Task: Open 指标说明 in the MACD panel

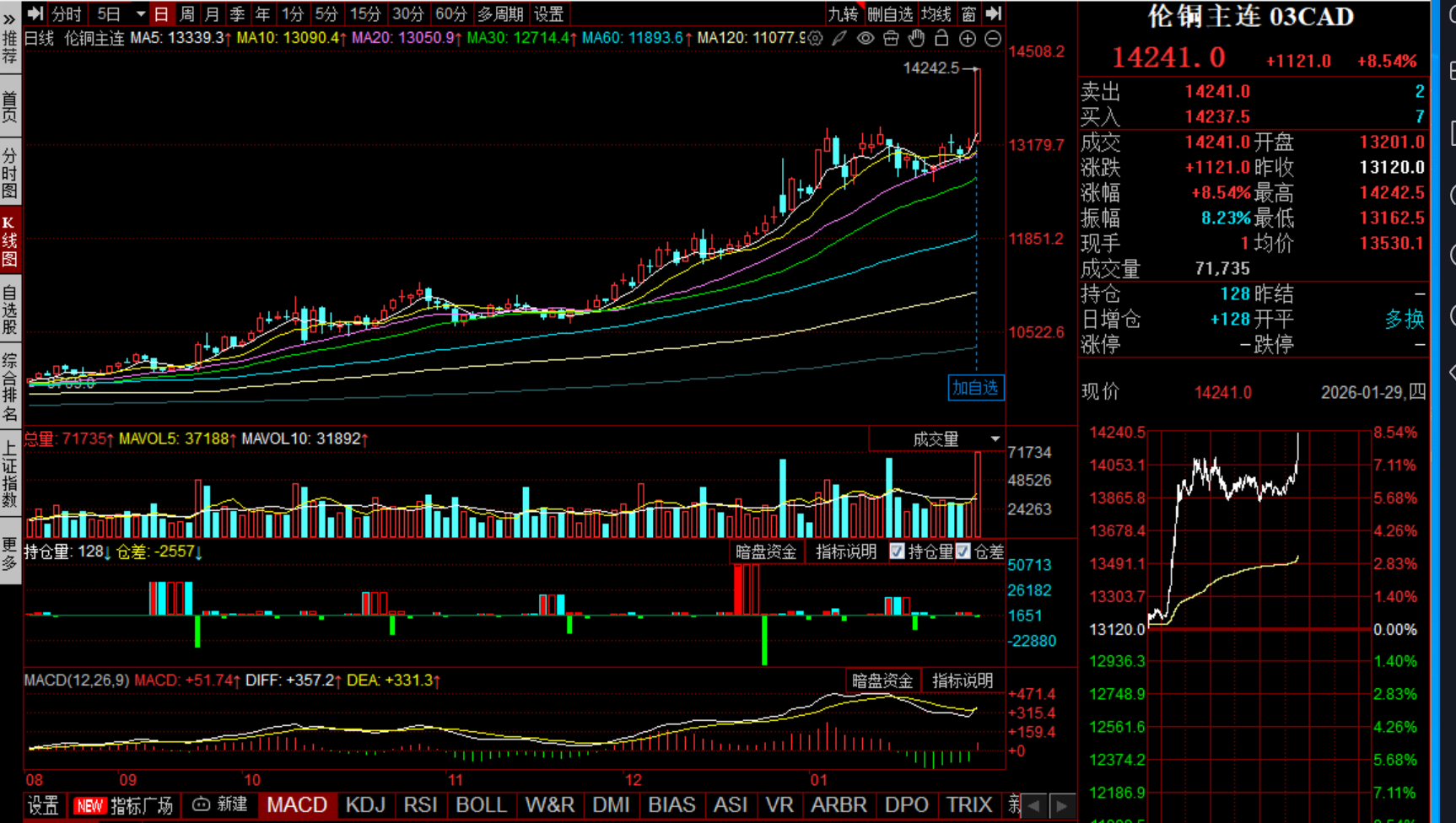Action: [x=963, y=680]
